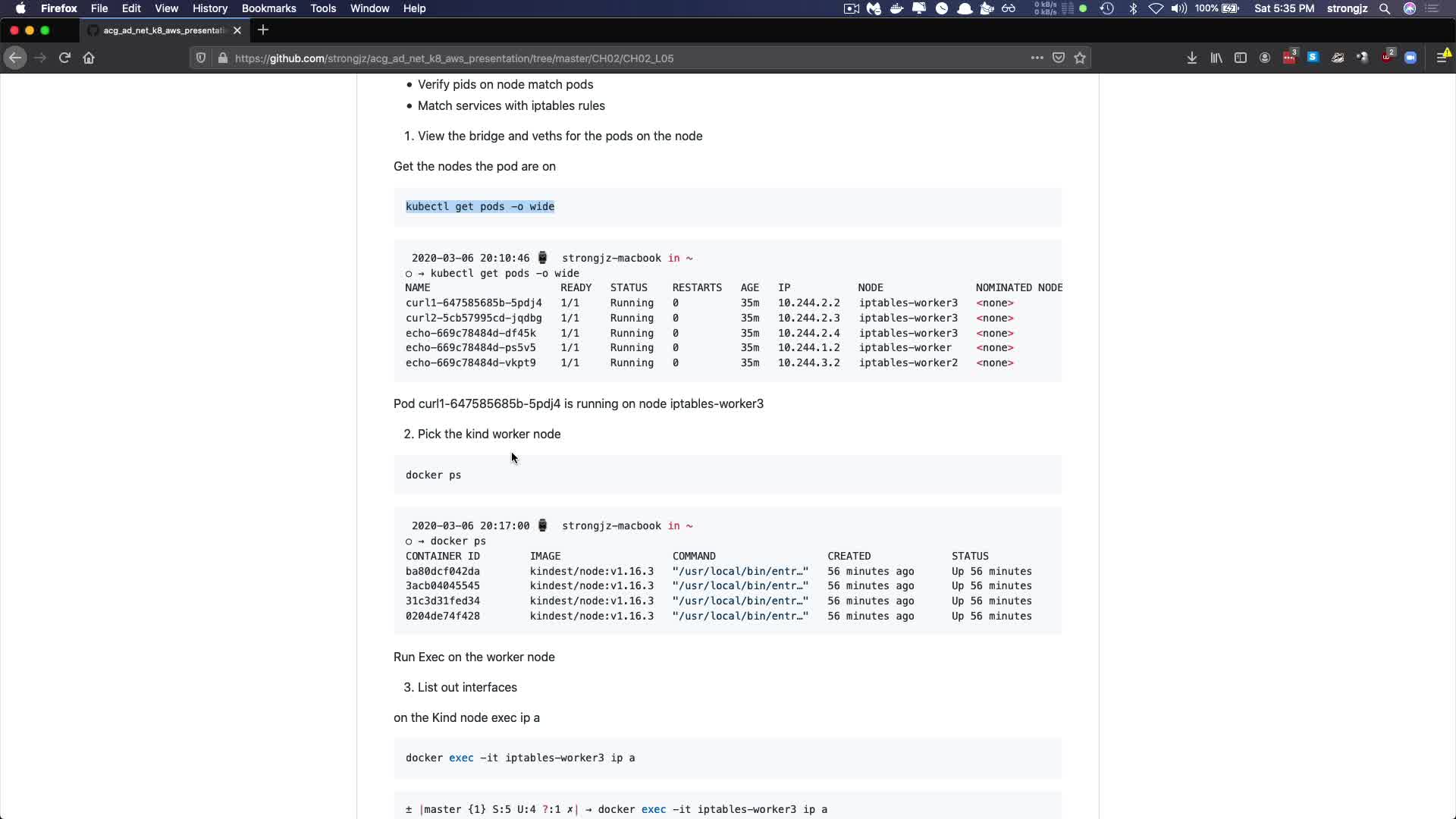Open the Firefox hamburger menu
This screenshot has height=819, width=1456.
1442,58
